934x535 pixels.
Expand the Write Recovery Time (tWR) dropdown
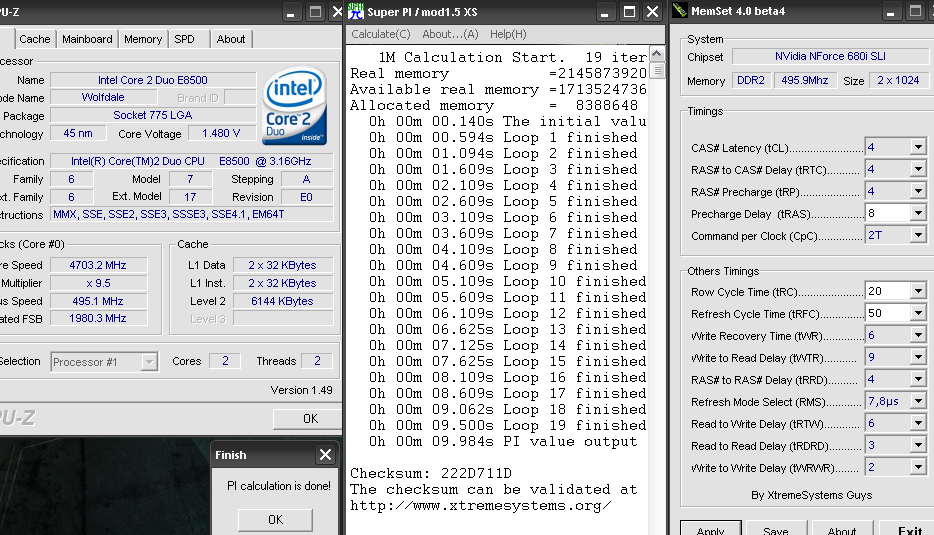tap(918, 335)
